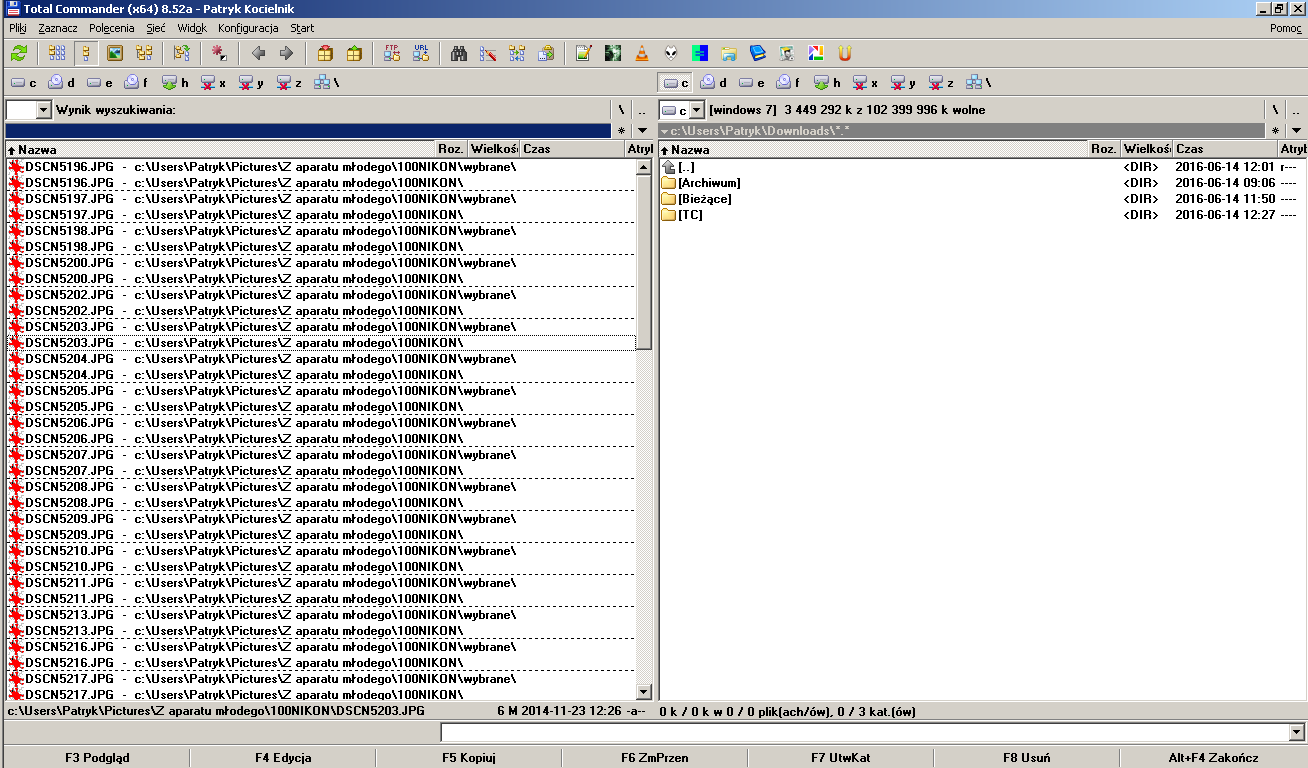Open the Sieć menu

tap(155, 28)
